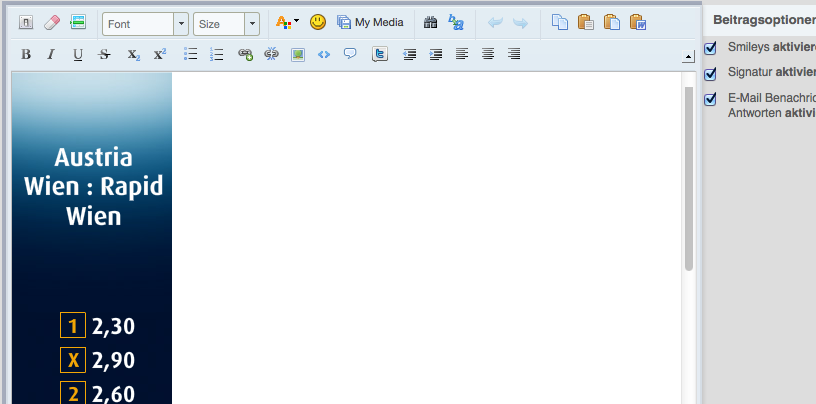Click the Remove Format eraser icon
This screenshot has width=816, height=404.
pos(52,22)
